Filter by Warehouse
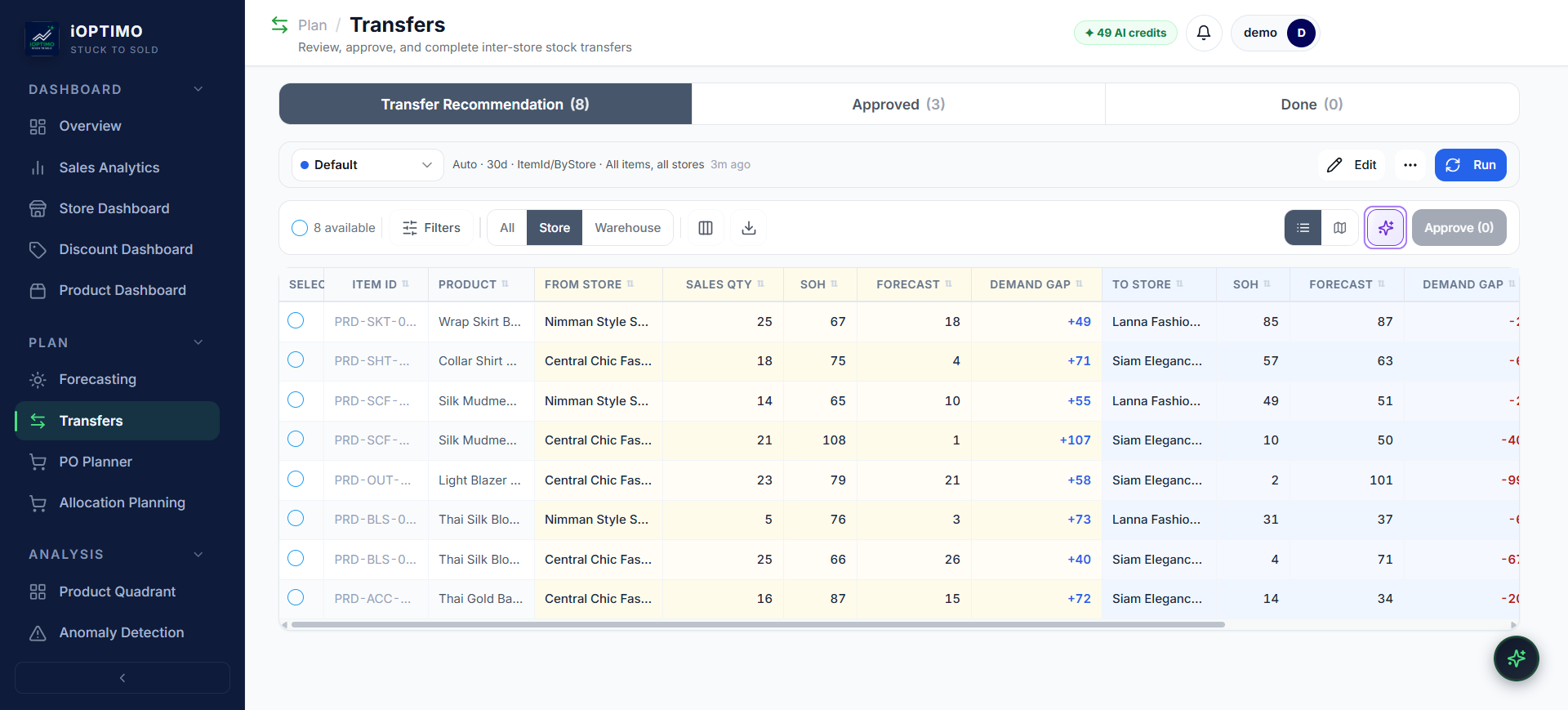Screen dimensions: 1568x710 tap(627, 228)
